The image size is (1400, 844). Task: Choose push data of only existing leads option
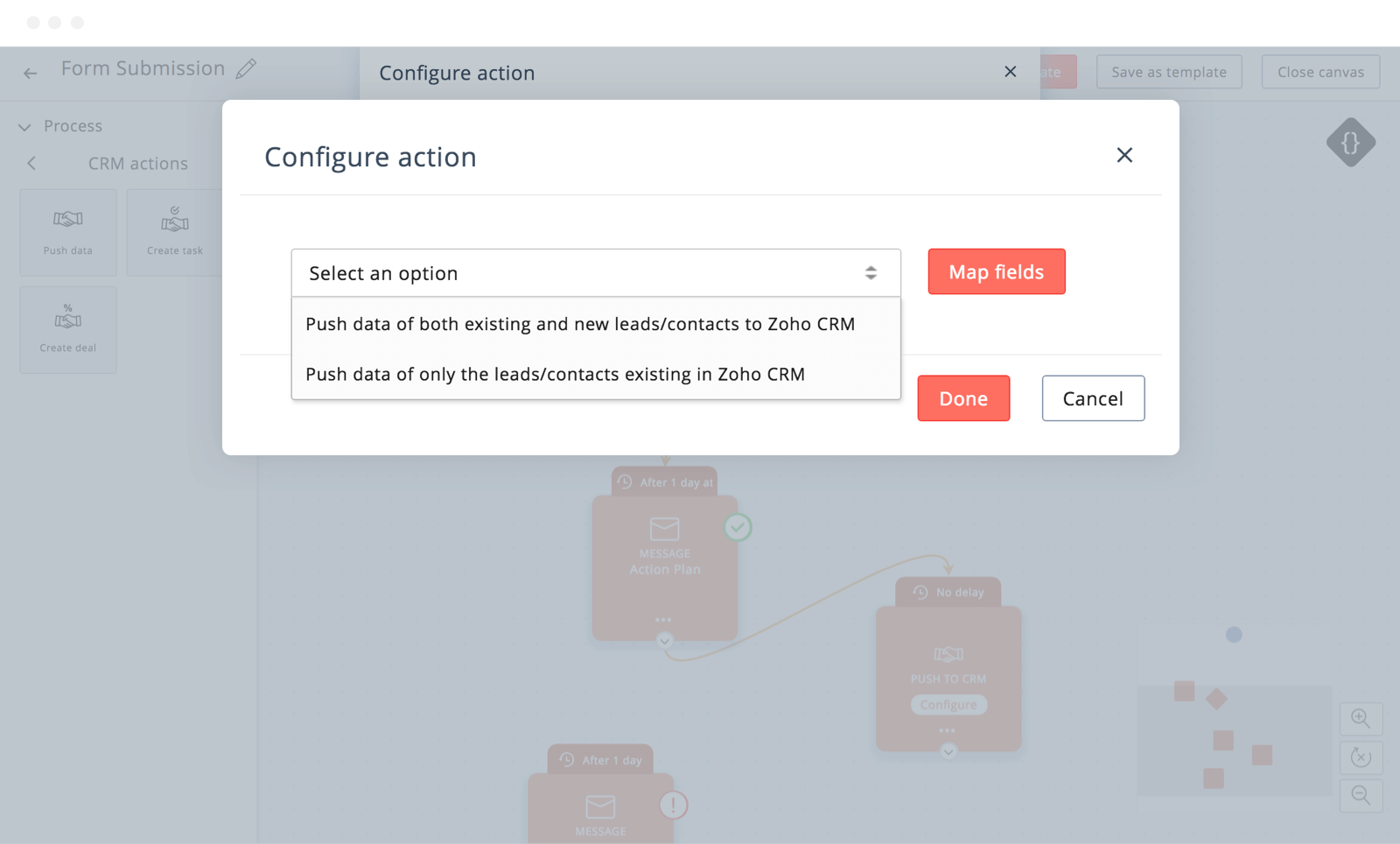coord(555,375)
